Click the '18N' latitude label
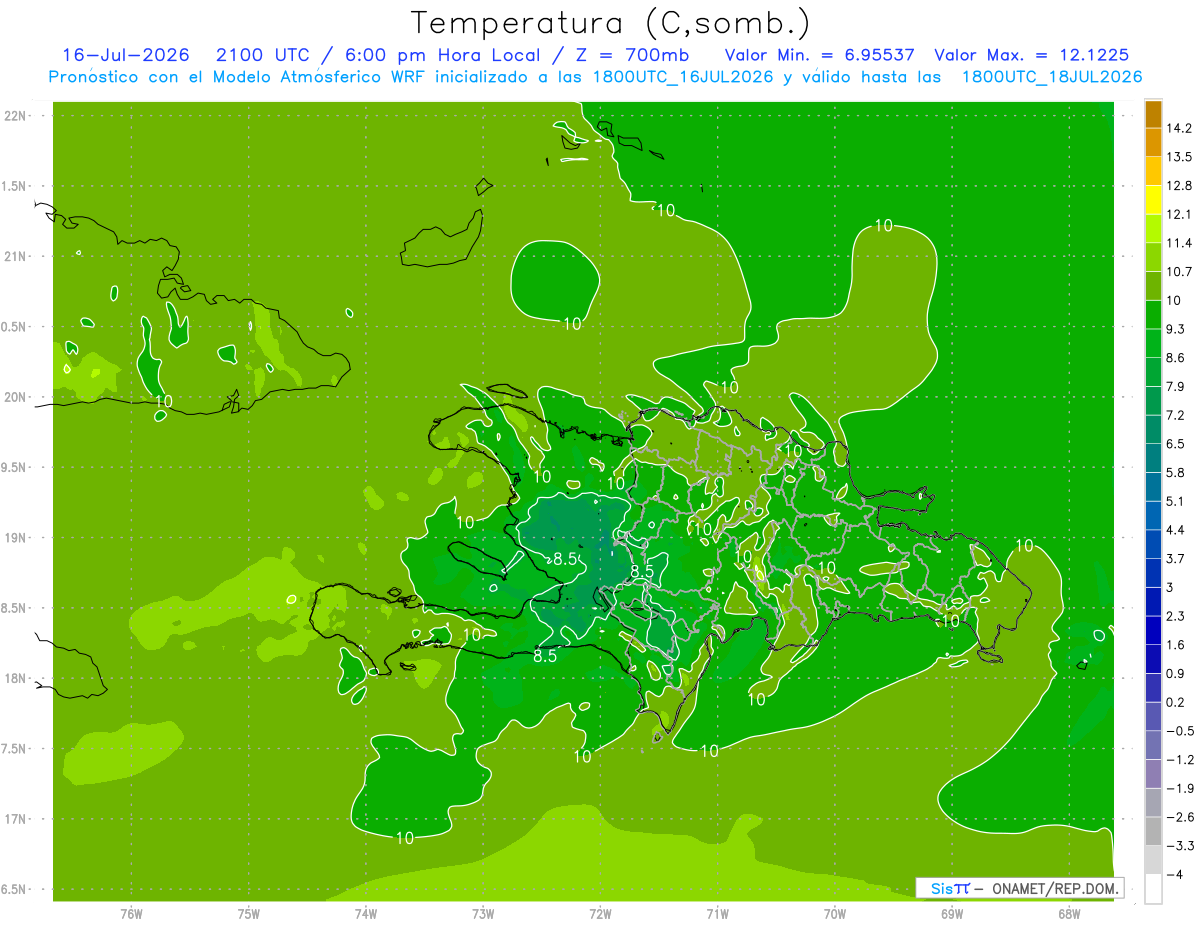Viewport: 1200px width, 927px height. (16, 679)
